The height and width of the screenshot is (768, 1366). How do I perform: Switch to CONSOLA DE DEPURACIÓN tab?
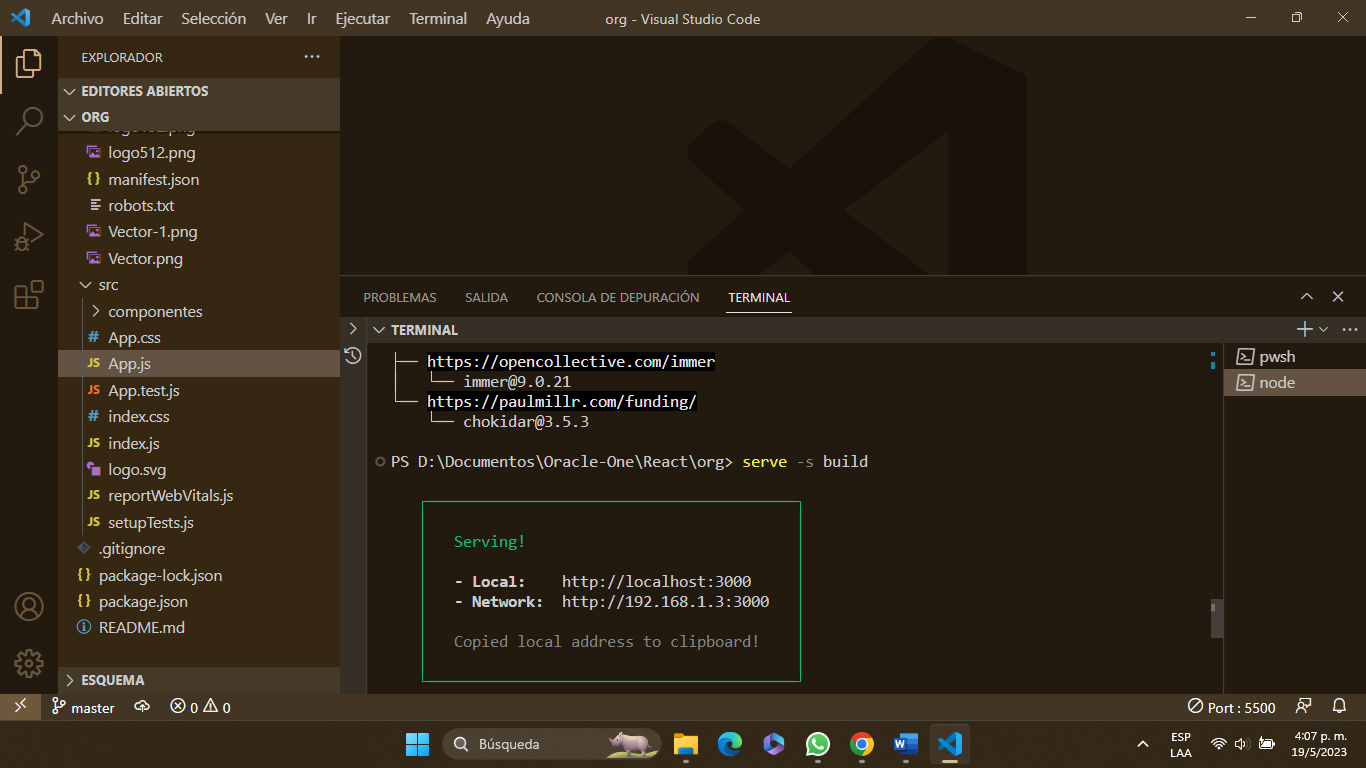618,297
